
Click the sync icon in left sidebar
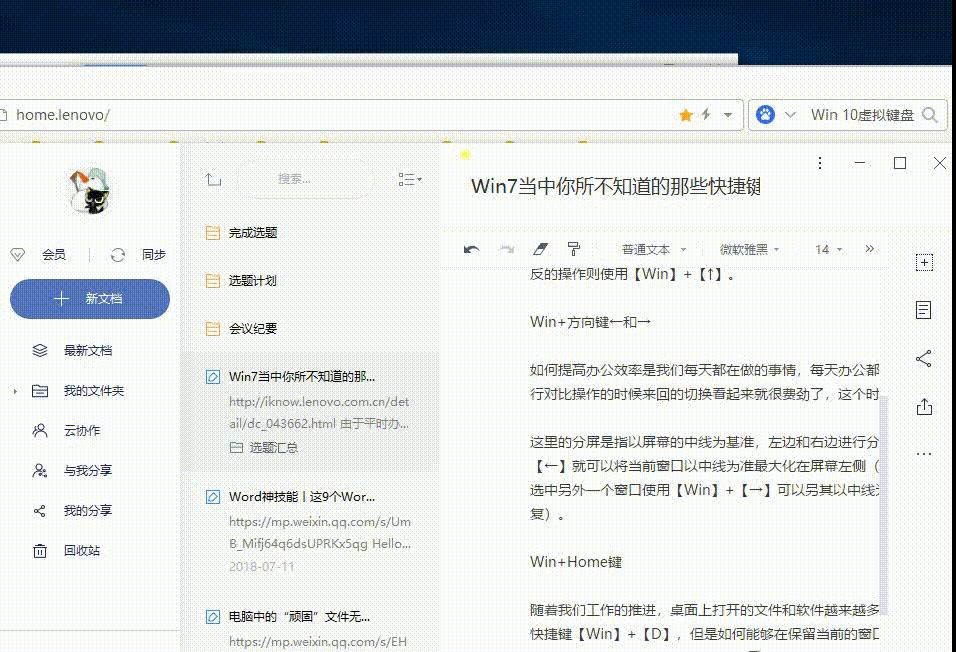tap(118, 254)
